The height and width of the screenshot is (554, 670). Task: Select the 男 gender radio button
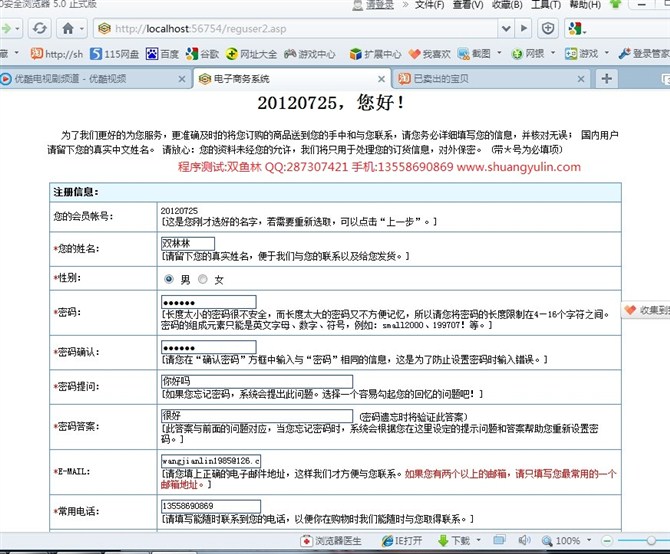[169, 279]
